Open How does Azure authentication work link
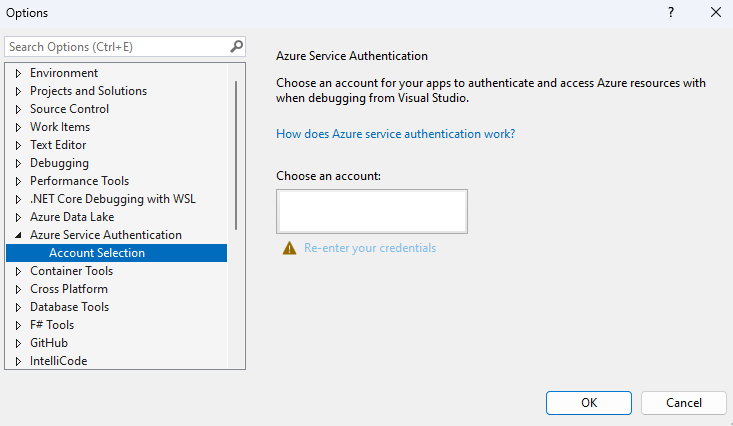The height and width of the screenshot is (426, 733). 395,133
